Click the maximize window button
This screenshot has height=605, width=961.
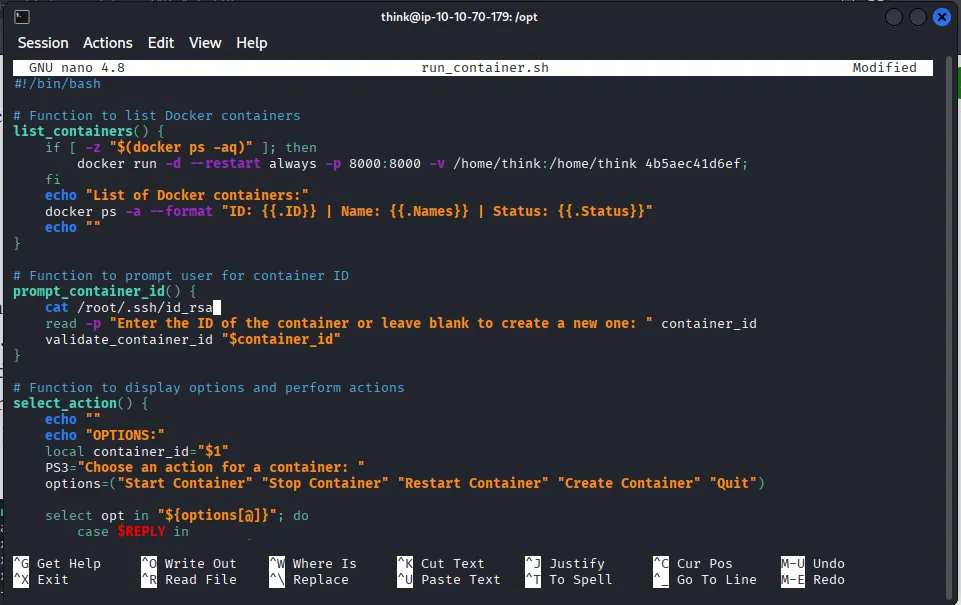pos(917,17)
